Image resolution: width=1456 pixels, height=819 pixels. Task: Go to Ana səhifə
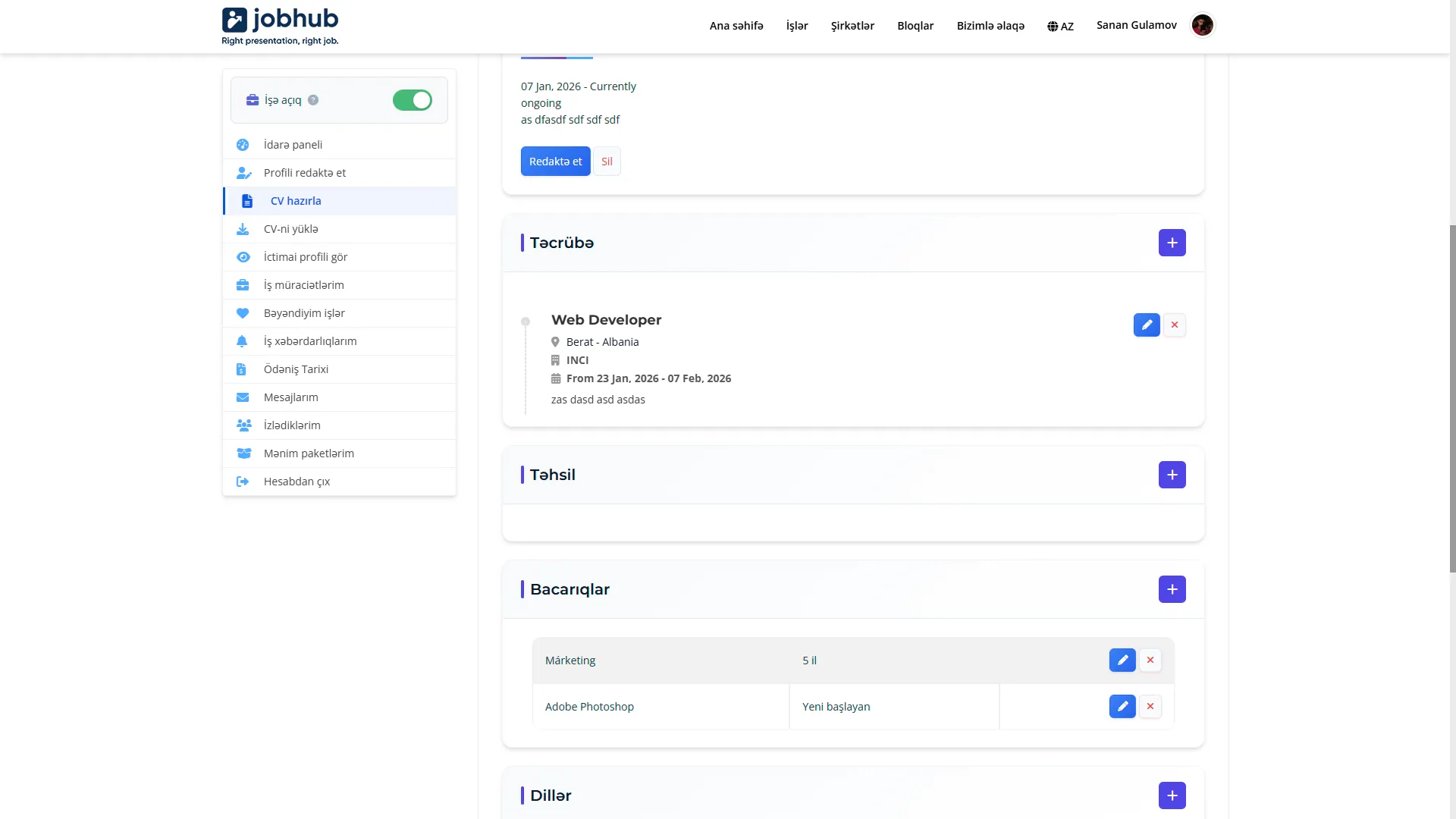coord(736,26)
